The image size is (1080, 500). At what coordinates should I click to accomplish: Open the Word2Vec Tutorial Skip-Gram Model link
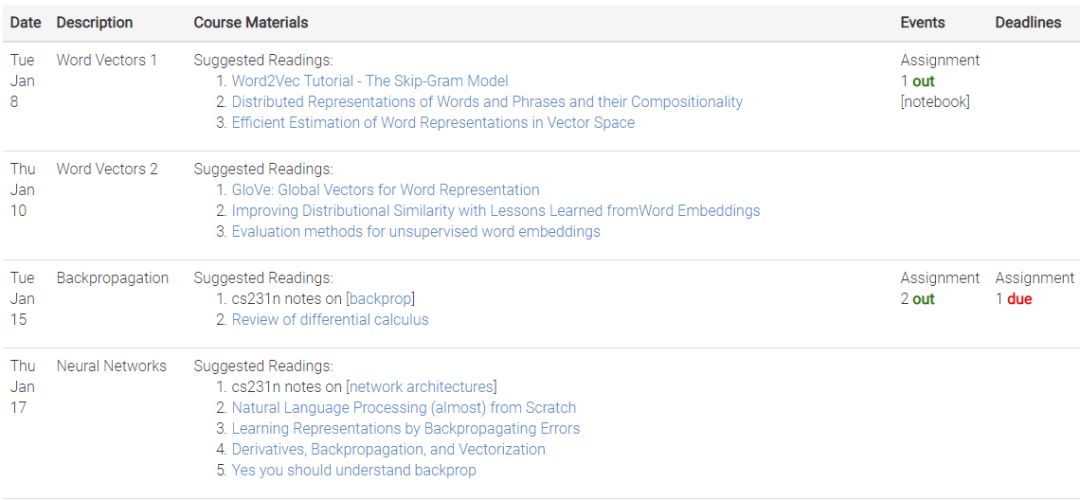[x=369, y=81]
